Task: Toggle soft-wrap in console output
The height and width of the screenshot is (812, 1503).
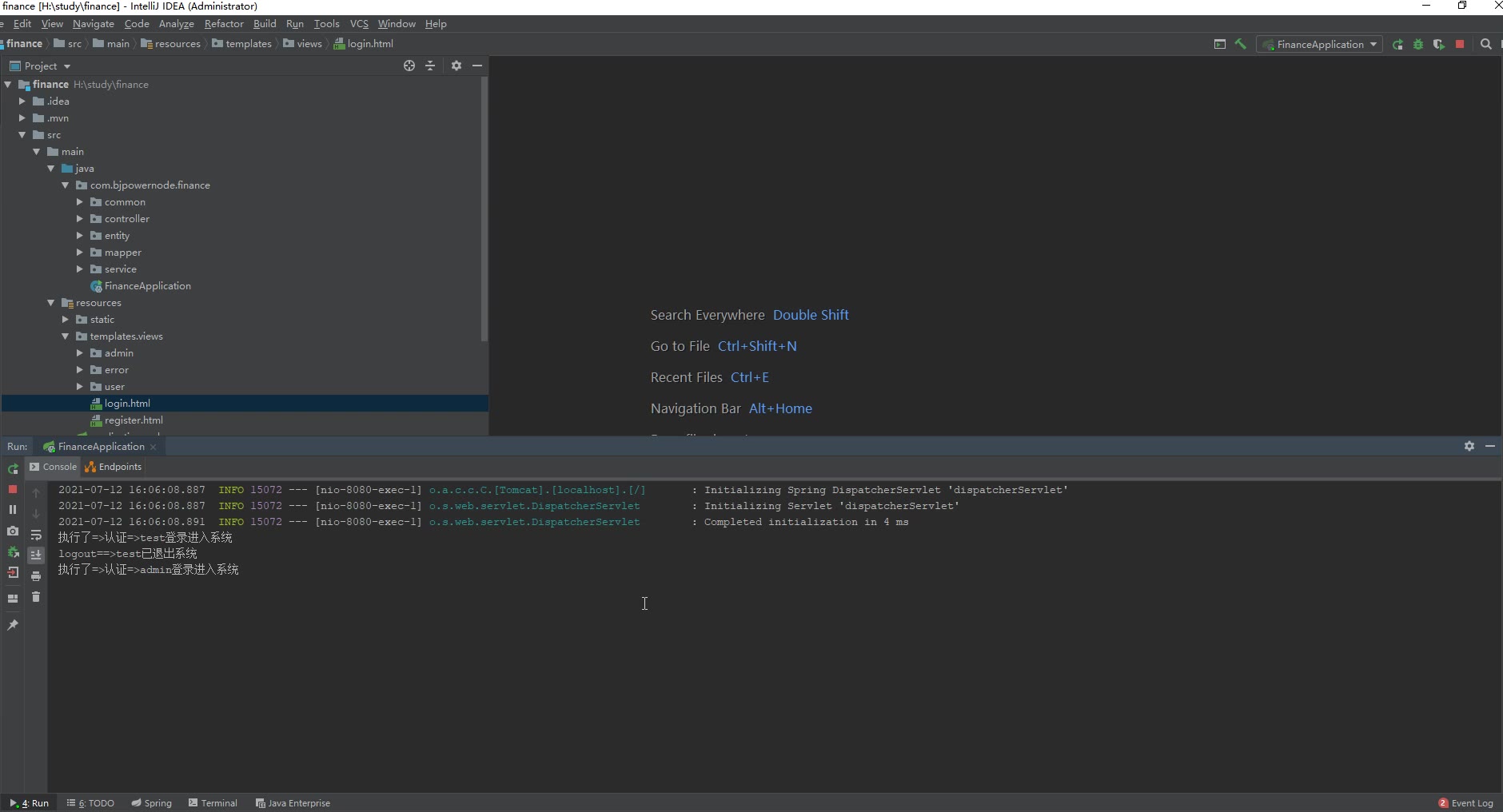Action: 36,535
